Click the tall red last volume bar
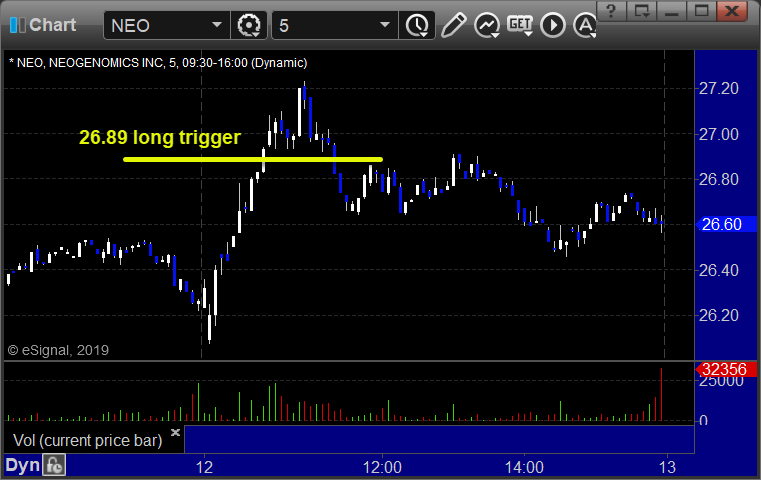Screen dimensions: 761x480 [661, 394]
